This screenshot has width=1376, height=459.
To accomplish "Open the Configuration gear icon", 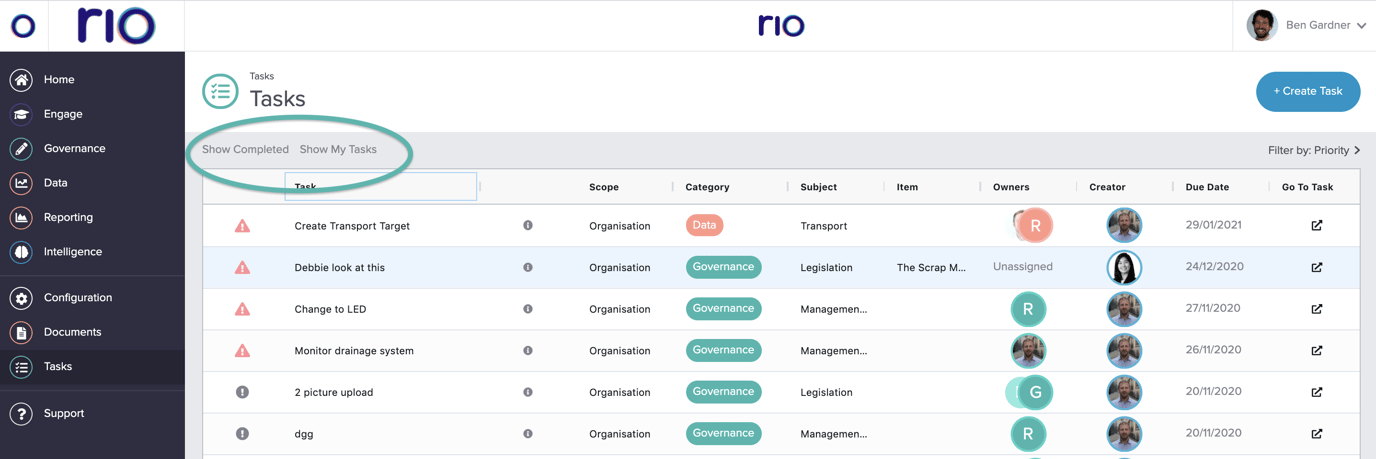I will pyautogui.click(x=21, y=298).
